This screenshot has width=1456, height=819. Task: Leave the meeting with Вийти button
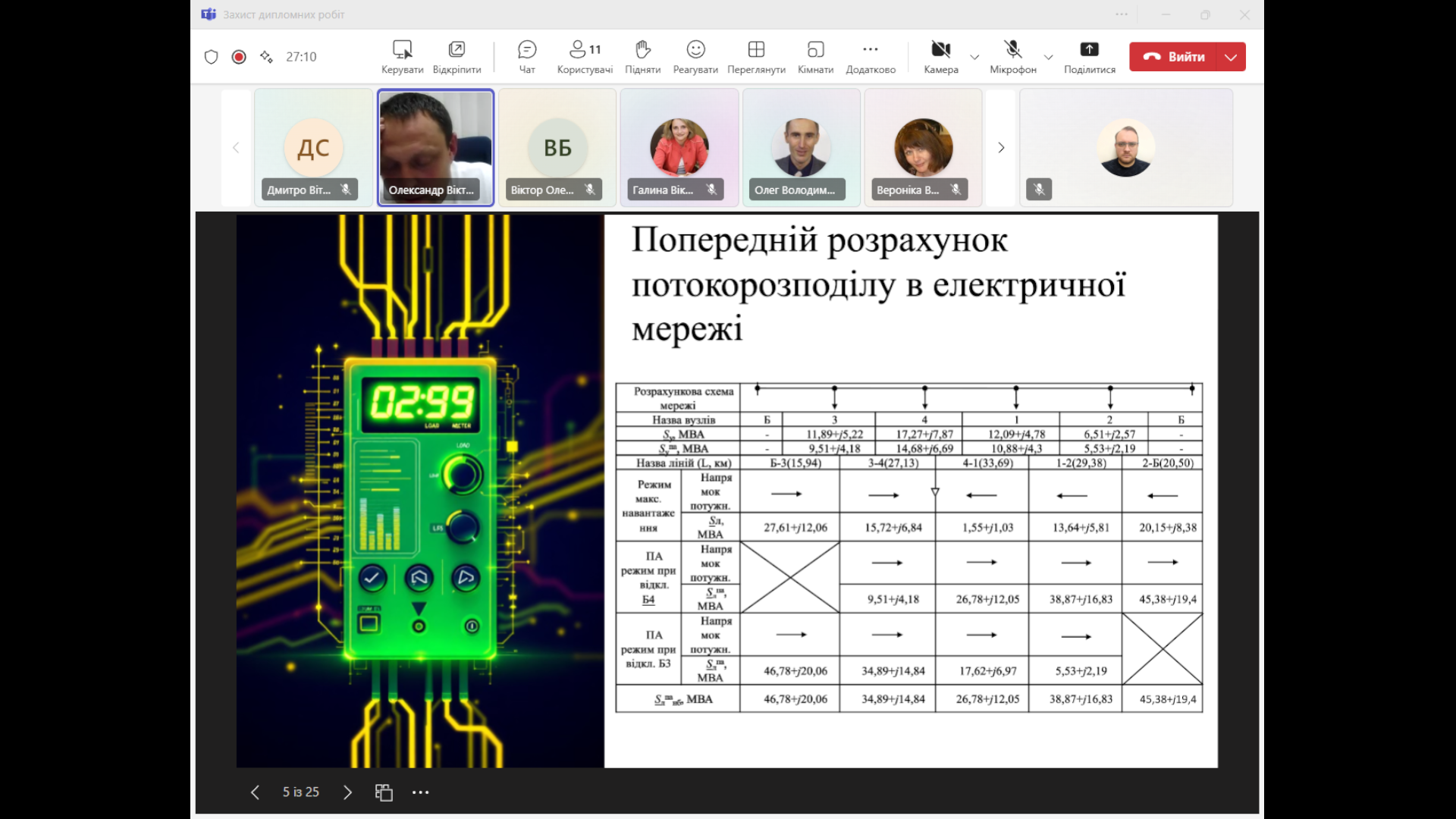tap(1174, 57)
